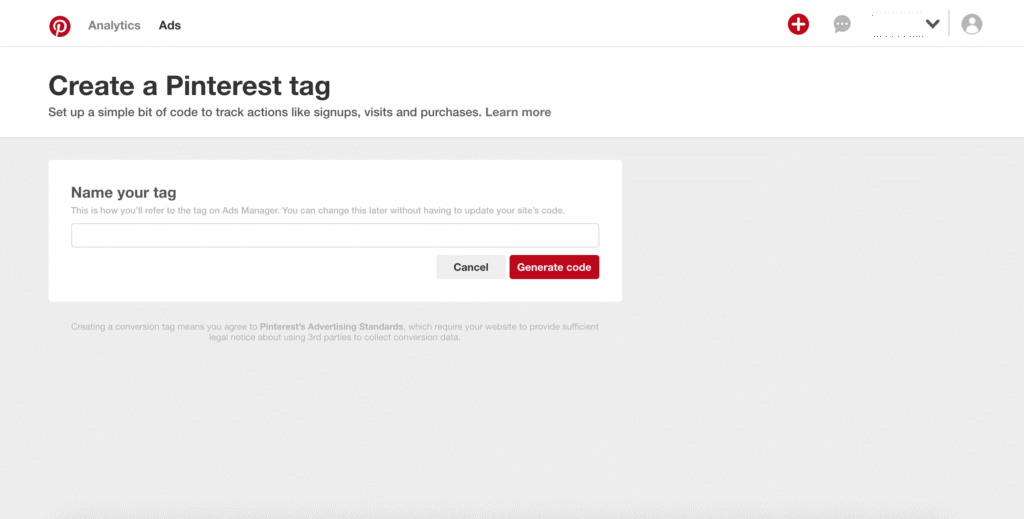1024x519 pixels.
Task: Click the Cancel button
Action: (471, 267)
